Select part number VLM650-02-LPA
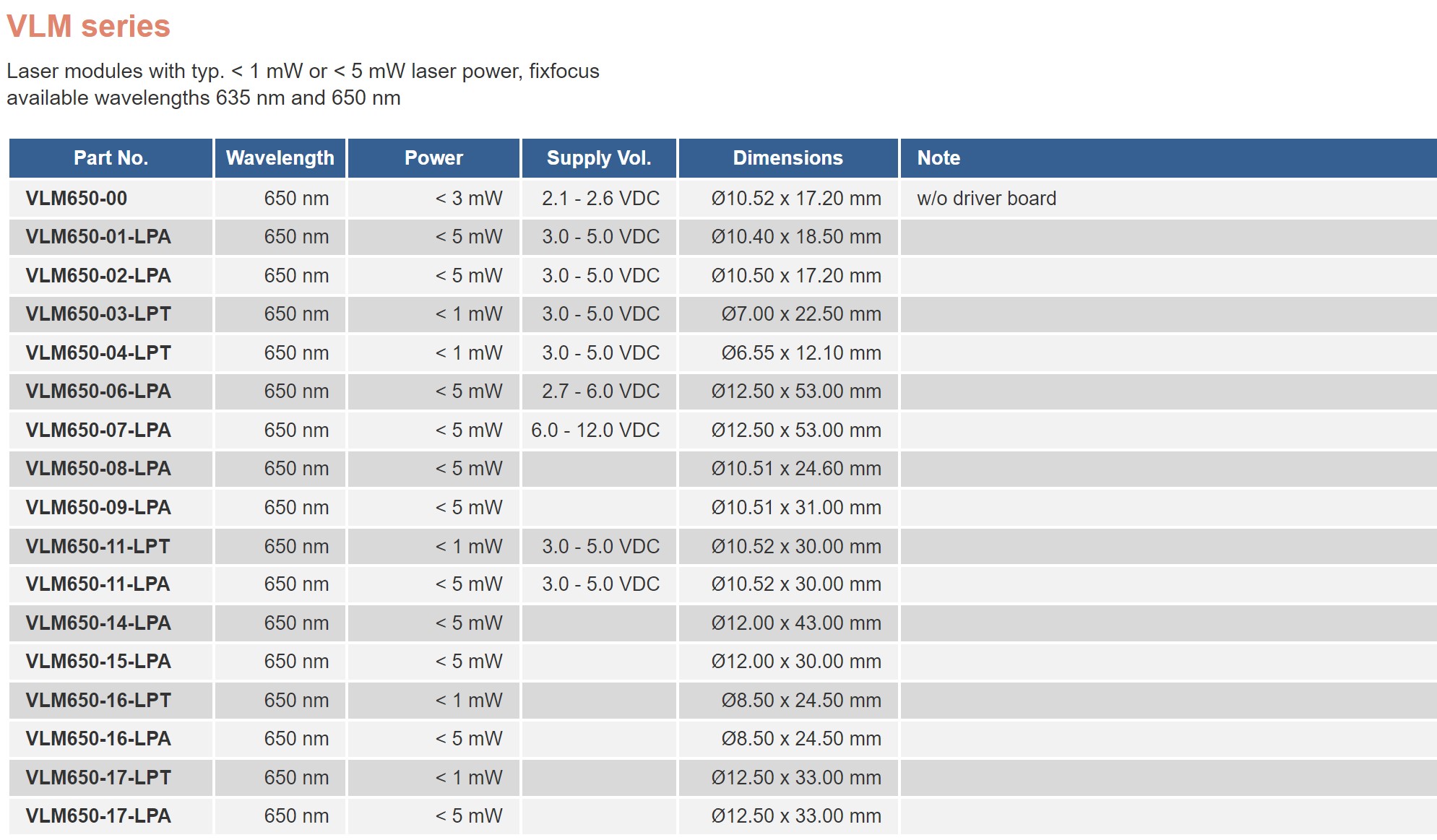The image size is (1437, 840). coord(98,276)
